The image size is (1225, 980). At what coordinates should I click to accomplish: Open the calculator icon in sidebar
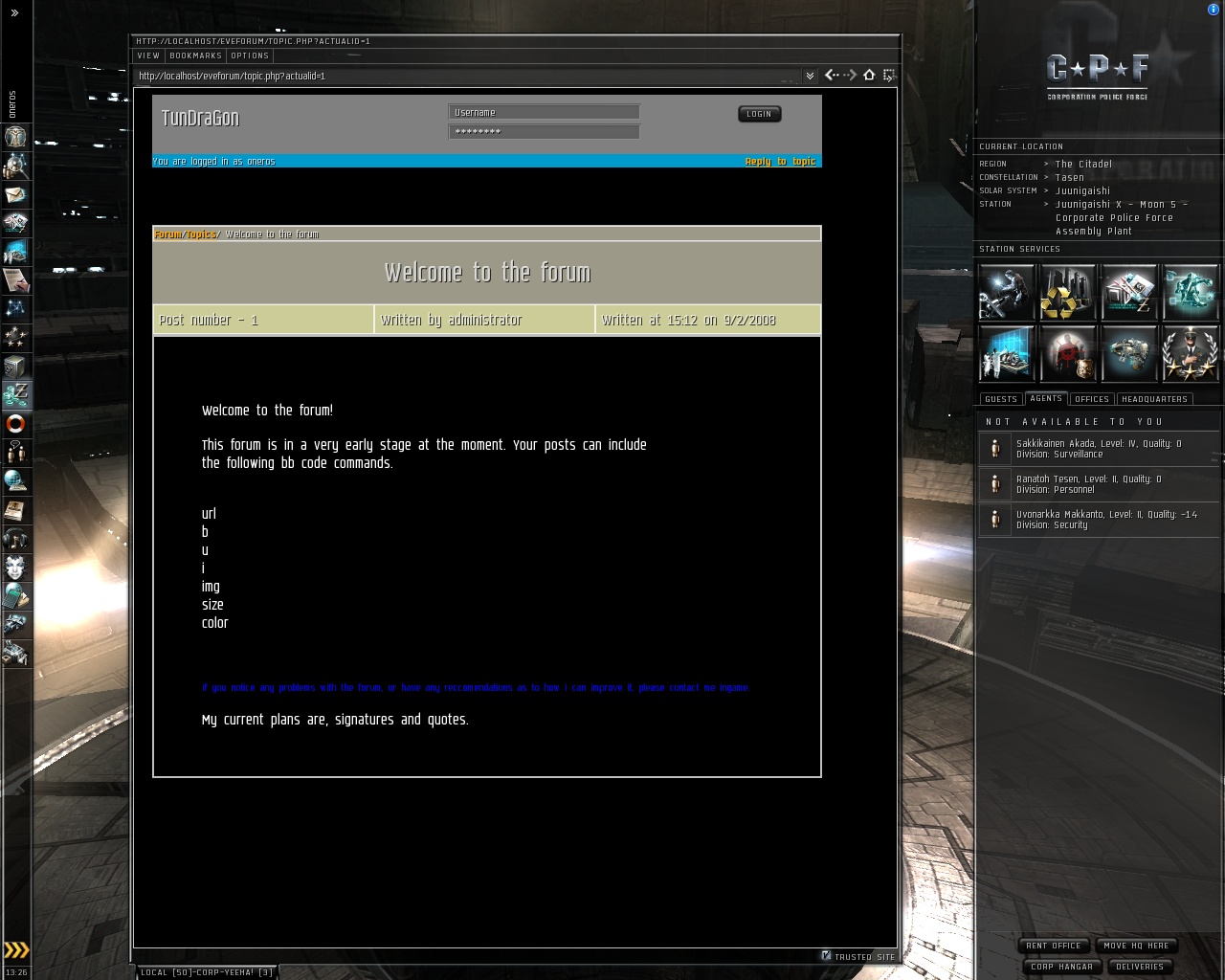16,596
